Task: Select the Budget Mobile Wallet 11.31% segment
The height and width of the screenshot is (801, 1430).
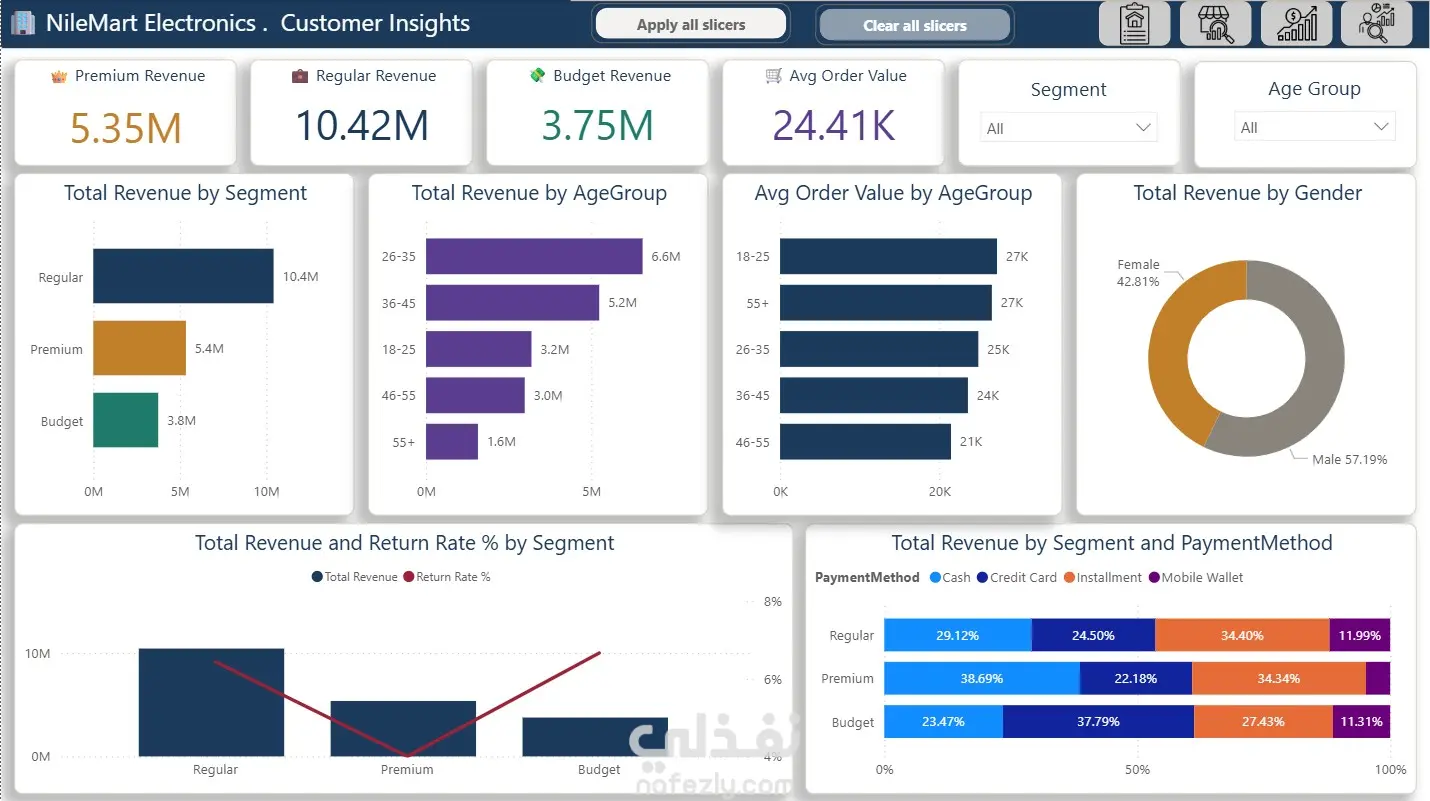Action: point(1361,721)
